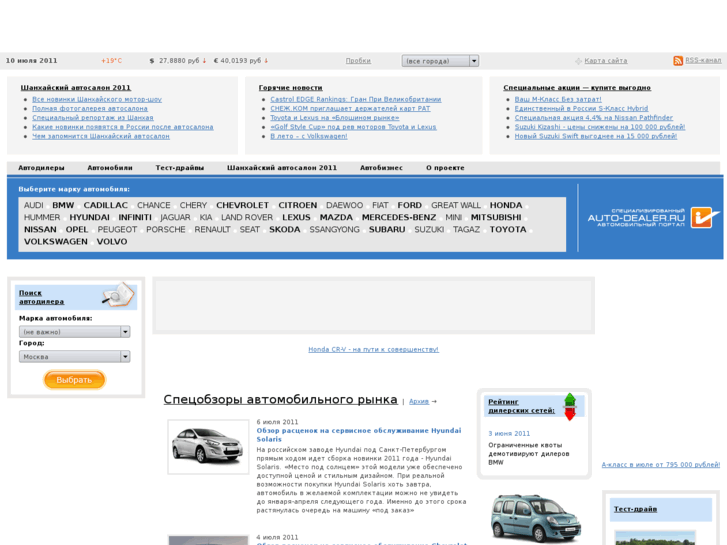Open the В лето - с Volkswagen link
The image size is (727, 545).
pyautogui.click(x=309, y=136)
